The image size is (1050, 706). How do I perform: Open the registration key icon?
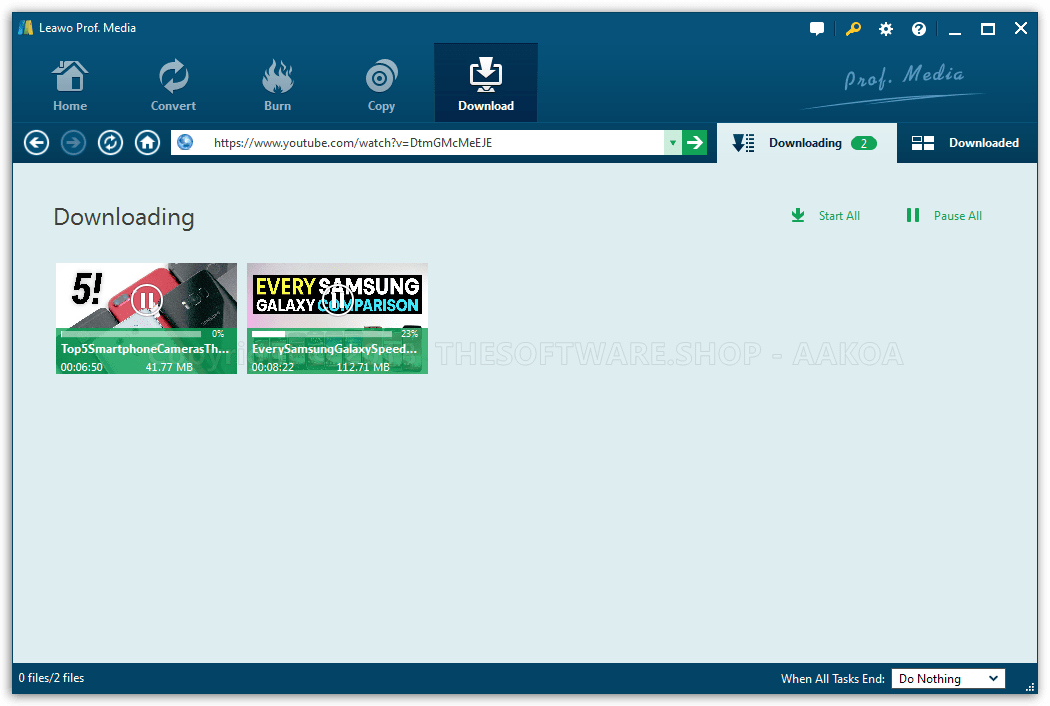coord(852,29)
